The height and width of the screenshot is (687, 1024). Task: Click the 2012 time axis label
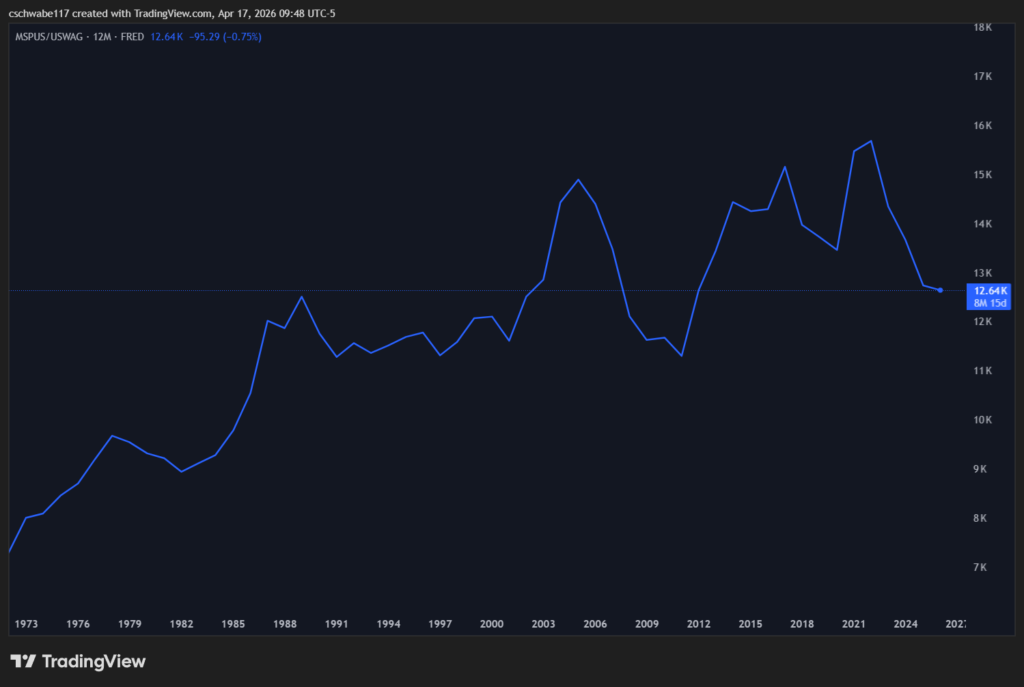pyautogui.click(x=698, y=624)
